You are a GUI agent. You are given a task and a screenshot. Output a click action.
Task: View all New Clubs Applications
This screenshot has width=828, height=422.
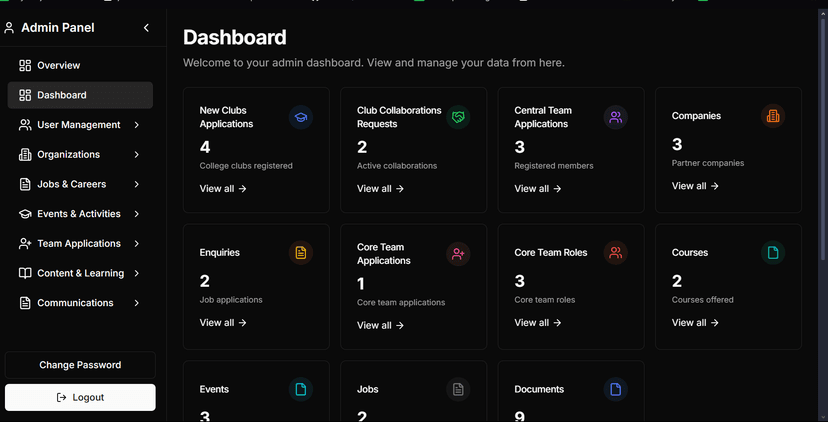tap(223, 189)
